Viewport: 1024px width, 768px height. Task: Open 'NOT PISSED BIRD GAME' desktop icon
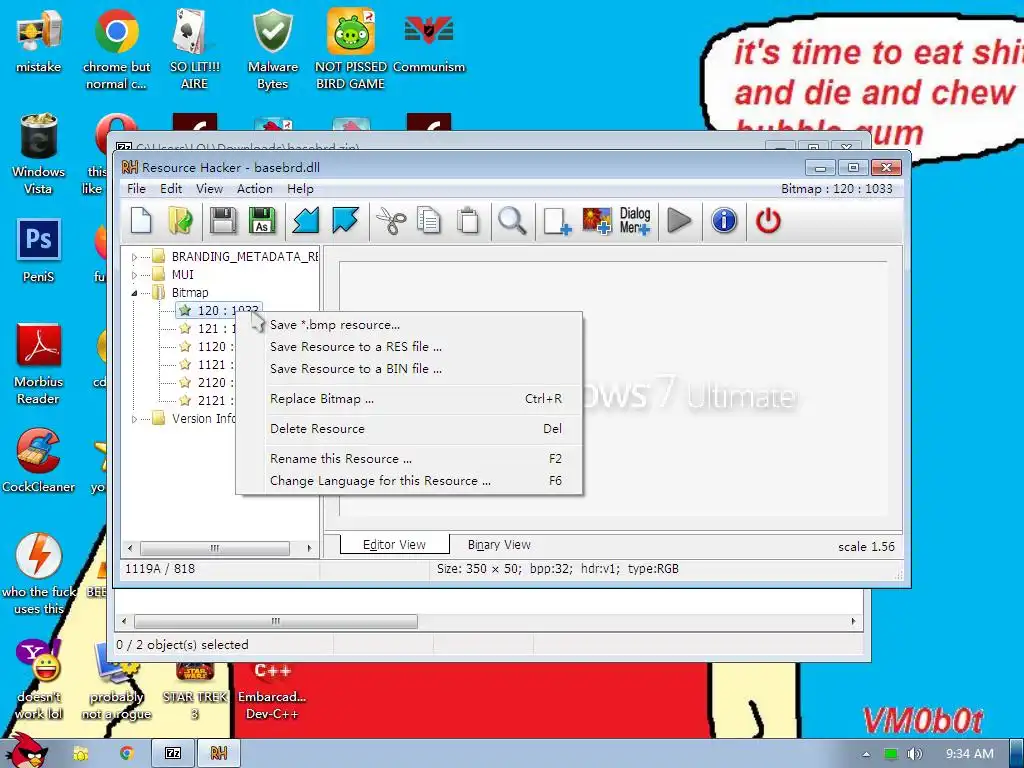point(351,49)
